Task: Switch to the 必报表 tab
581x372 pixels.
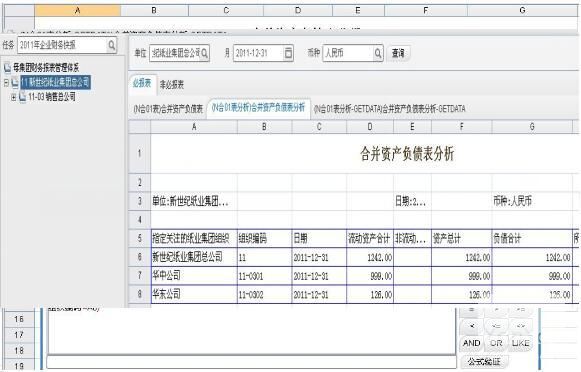Action: tap(142, 83)
